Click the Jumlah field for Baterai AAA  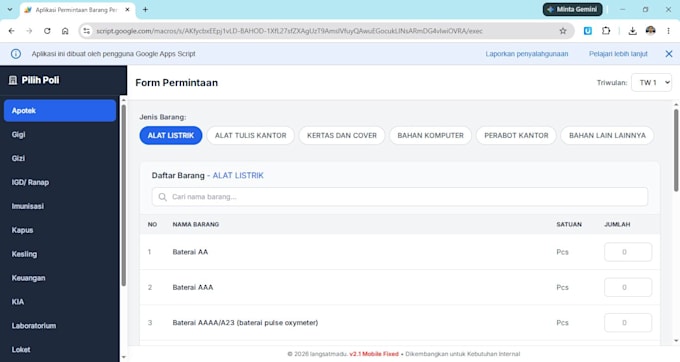click(x=628, y=287)
